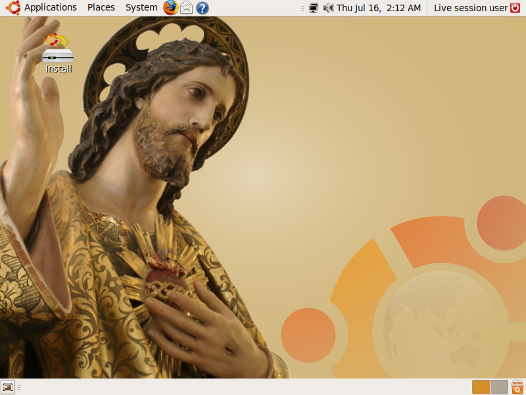Open Evolution mail launcher icon
The width and height of the screenshot is (526, 395).
pyautogui.click(x=187, y=8)
